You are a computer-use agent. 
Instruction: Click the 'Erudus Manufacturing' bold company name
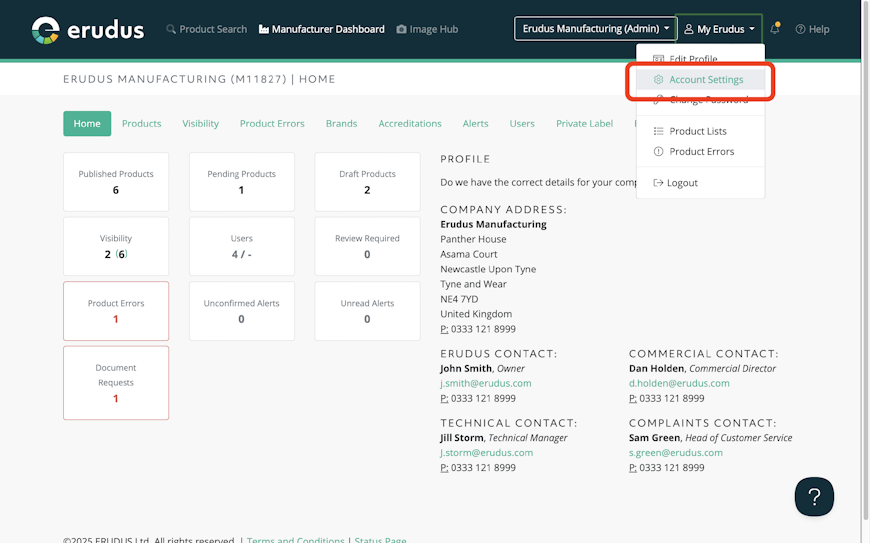(x=493, y=224)
